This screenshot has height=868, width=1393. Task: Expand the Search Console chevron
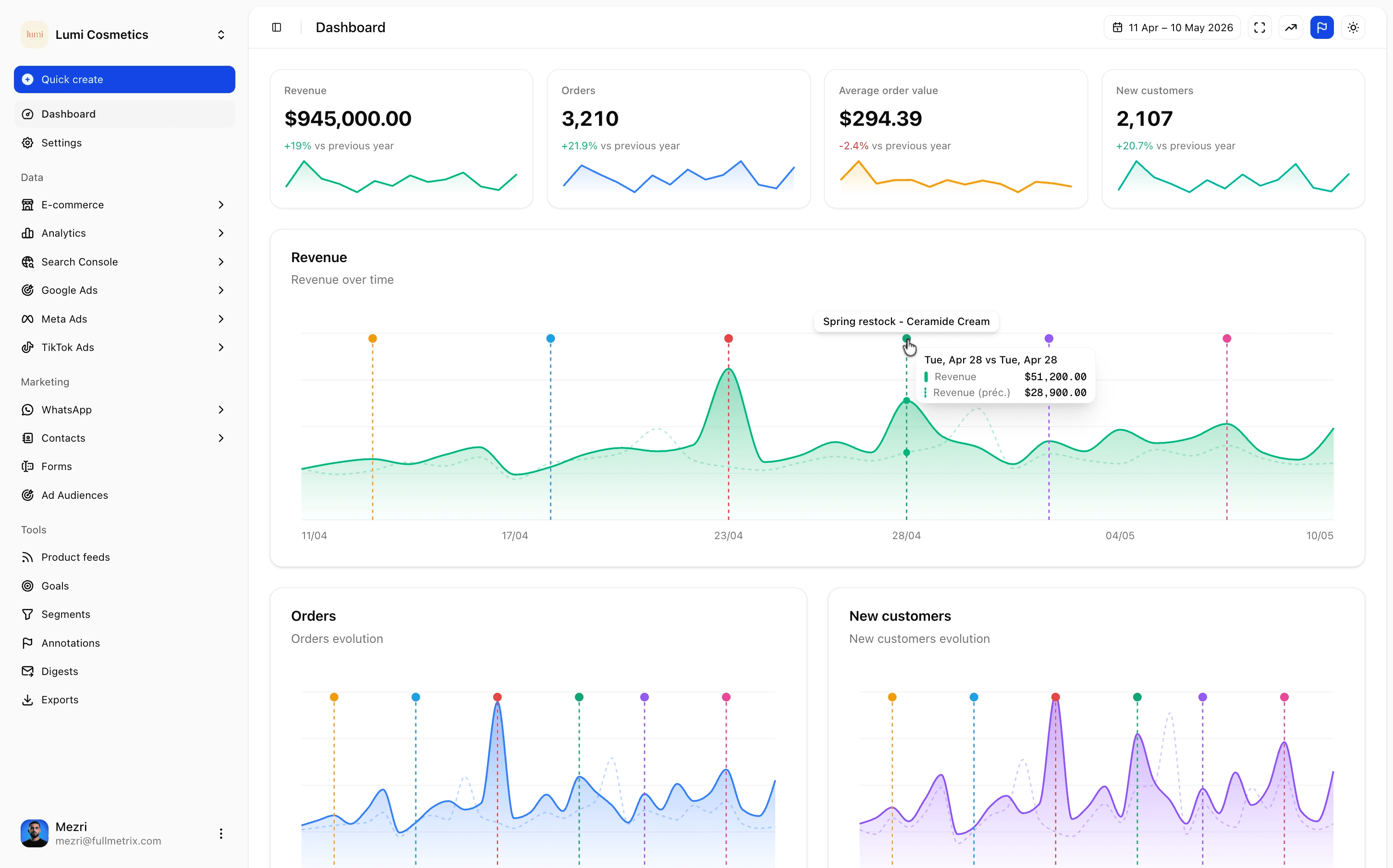click(221, 262)
